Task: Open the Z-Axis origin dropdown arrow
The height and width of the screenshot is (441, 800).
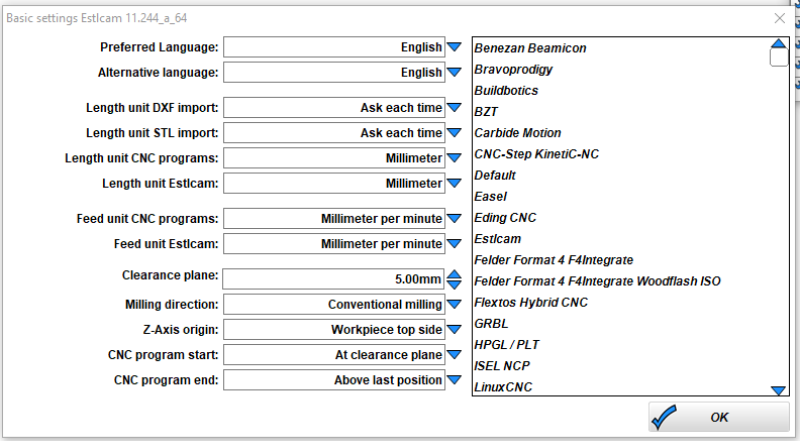Action: point(454,330)
